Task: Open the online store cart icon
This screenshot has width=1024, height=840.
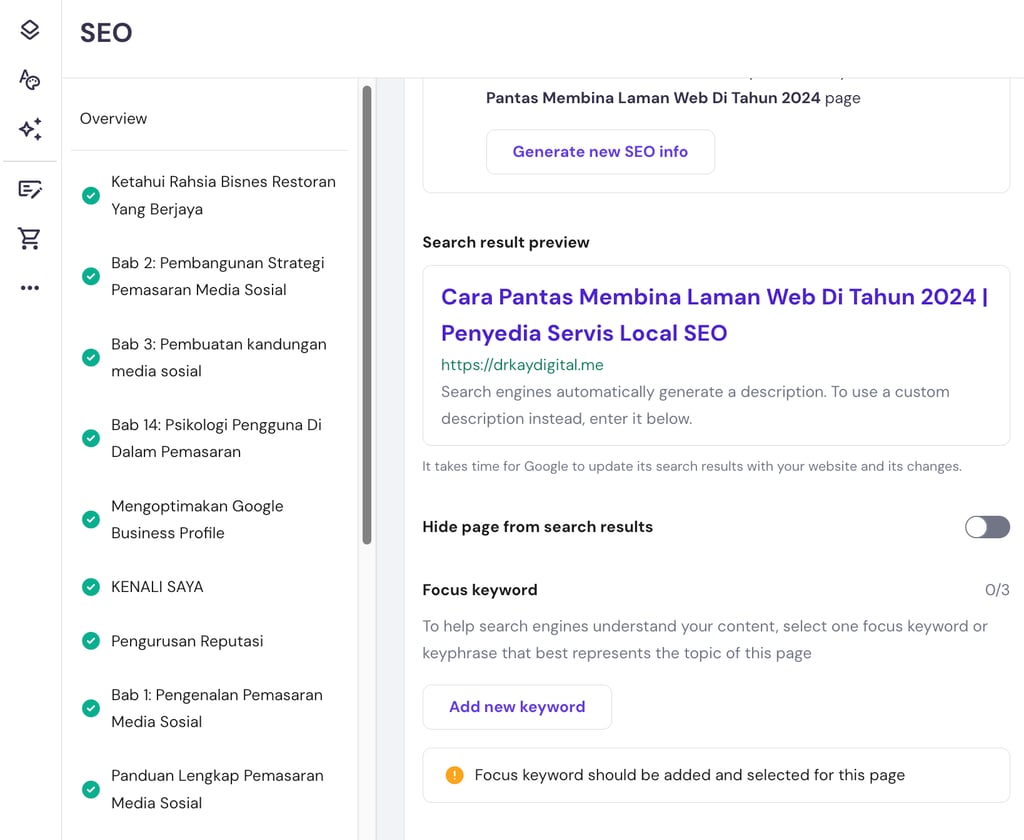Action: pyautogui.click(x=30, y=238)
